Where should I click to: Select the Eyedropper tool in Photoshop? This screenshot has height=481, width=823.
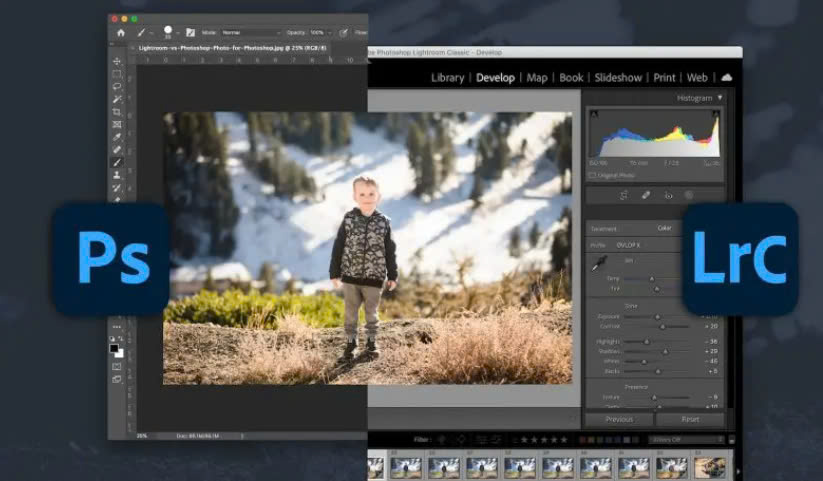(117, 137)
